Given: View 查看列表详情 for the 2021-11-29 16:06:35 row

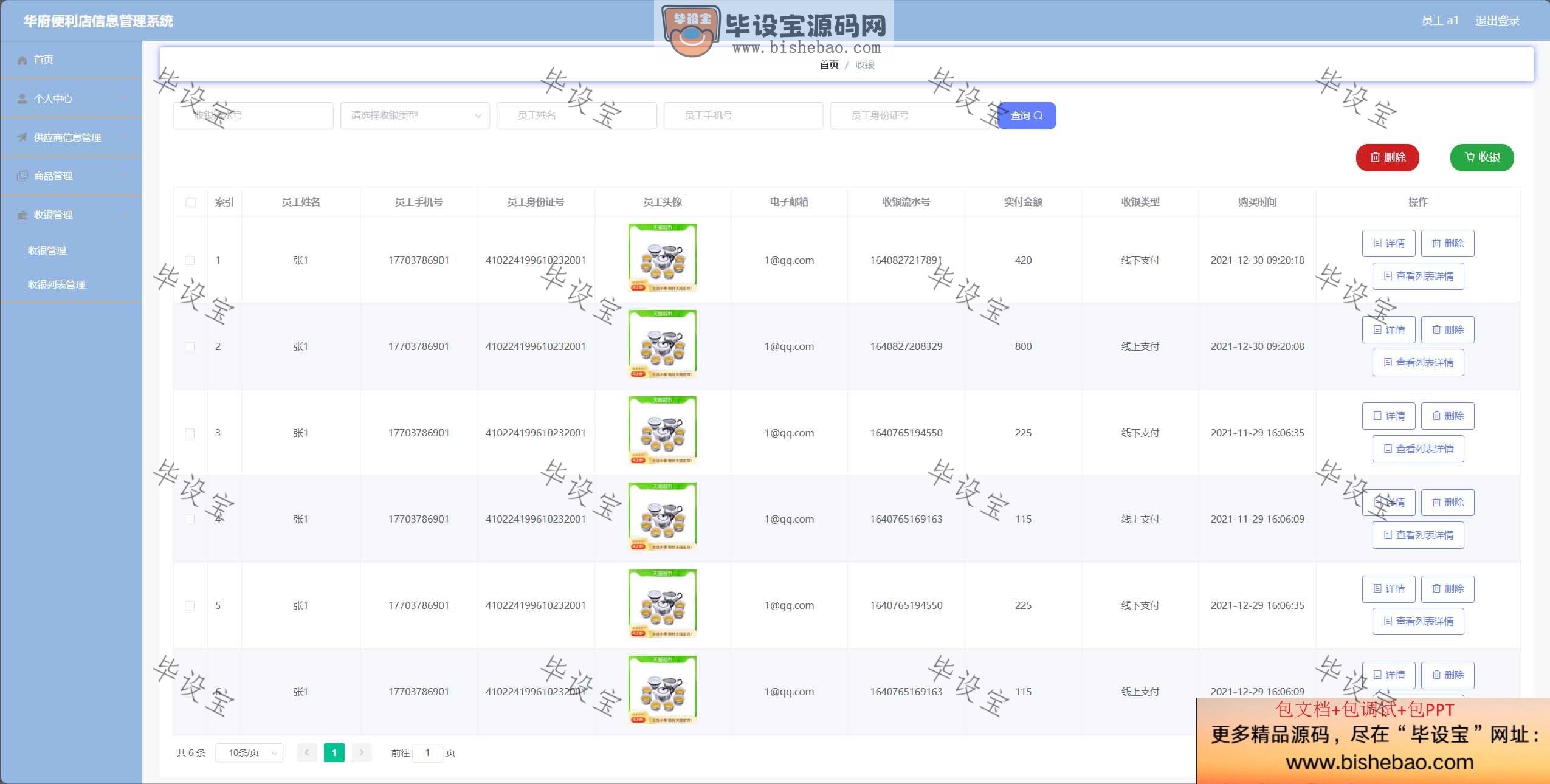Looking at the screenshot, I should (x=1418, y=449).
